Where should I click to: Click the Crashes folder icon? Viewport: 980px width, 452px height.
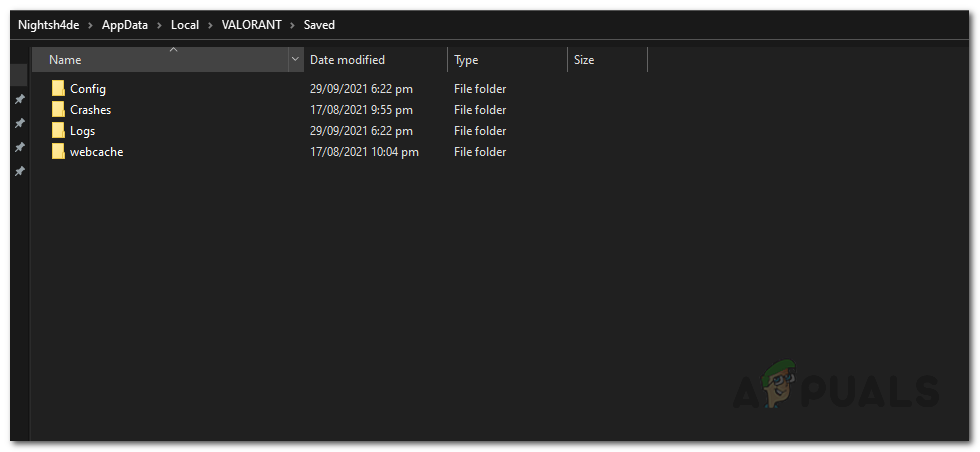click(58, 110)
